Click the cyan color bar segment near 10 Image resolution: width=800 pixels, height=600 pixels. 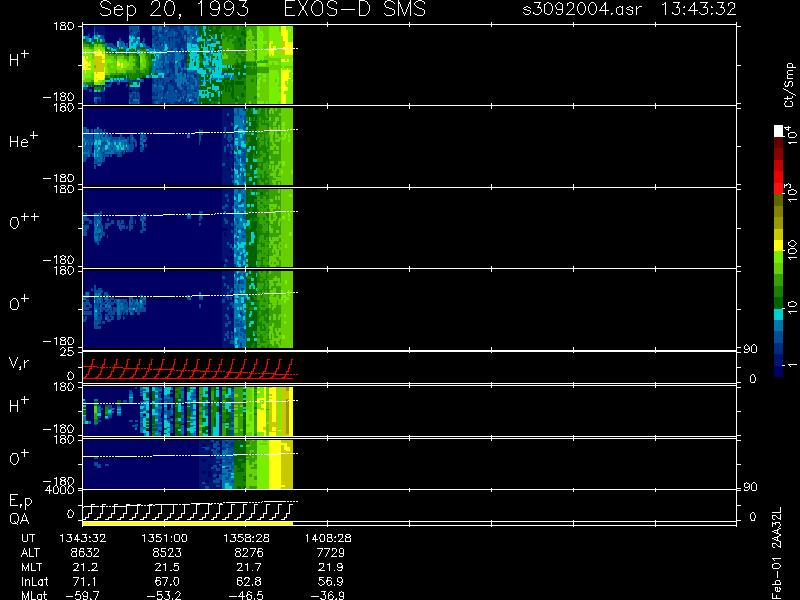[779, 314]
